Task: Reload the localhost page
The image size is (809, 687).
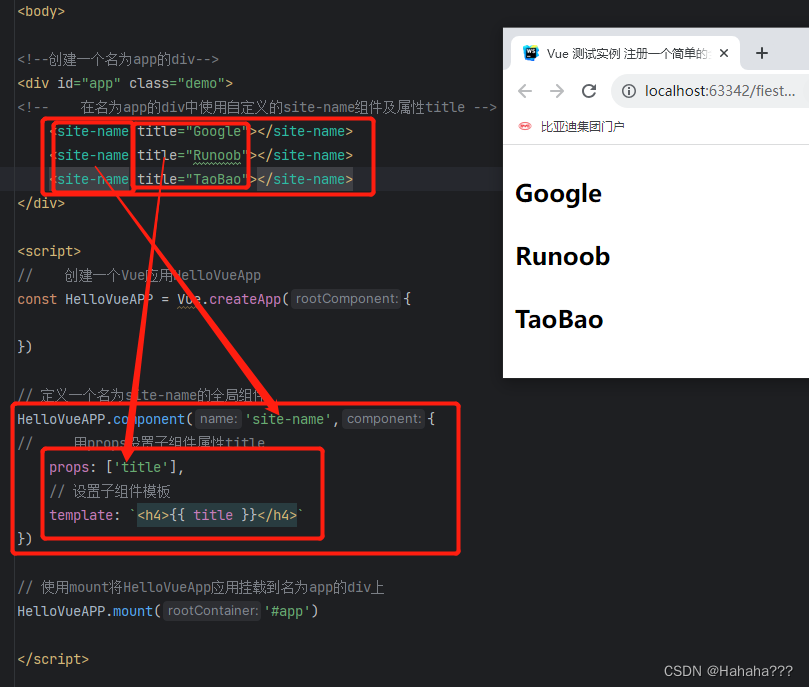Action: pyautogui.click(x=589, y=91)
